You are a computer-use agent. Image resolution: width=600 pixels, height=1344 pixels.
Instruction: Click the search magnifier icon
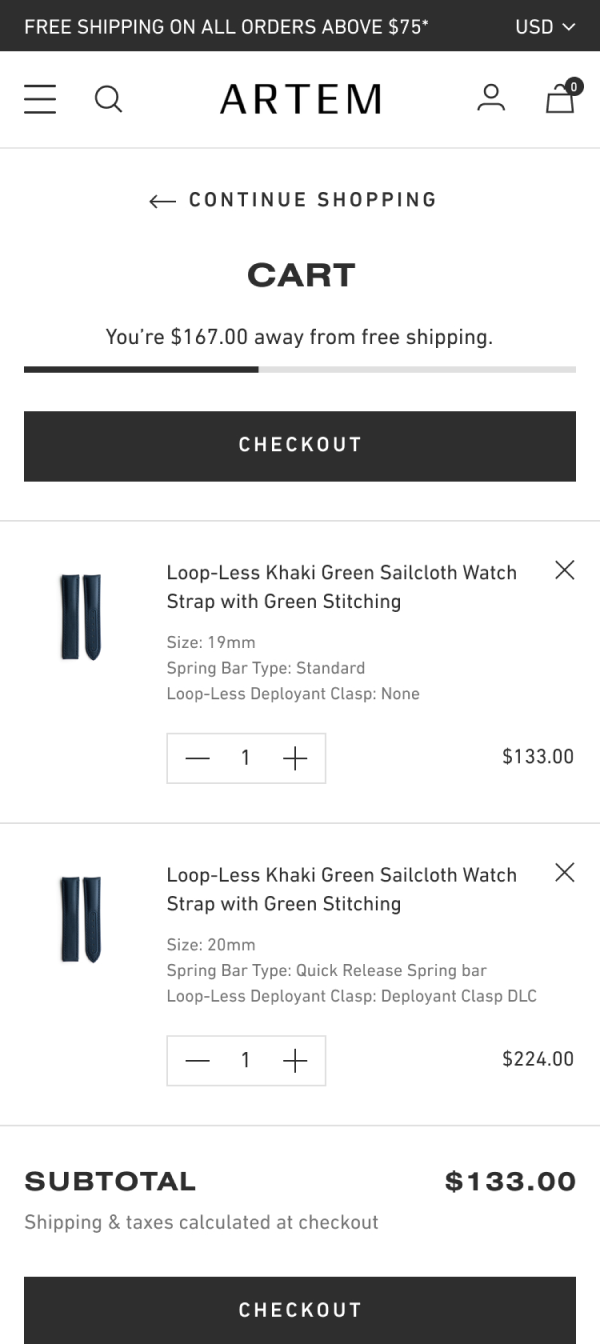[108, 99]
